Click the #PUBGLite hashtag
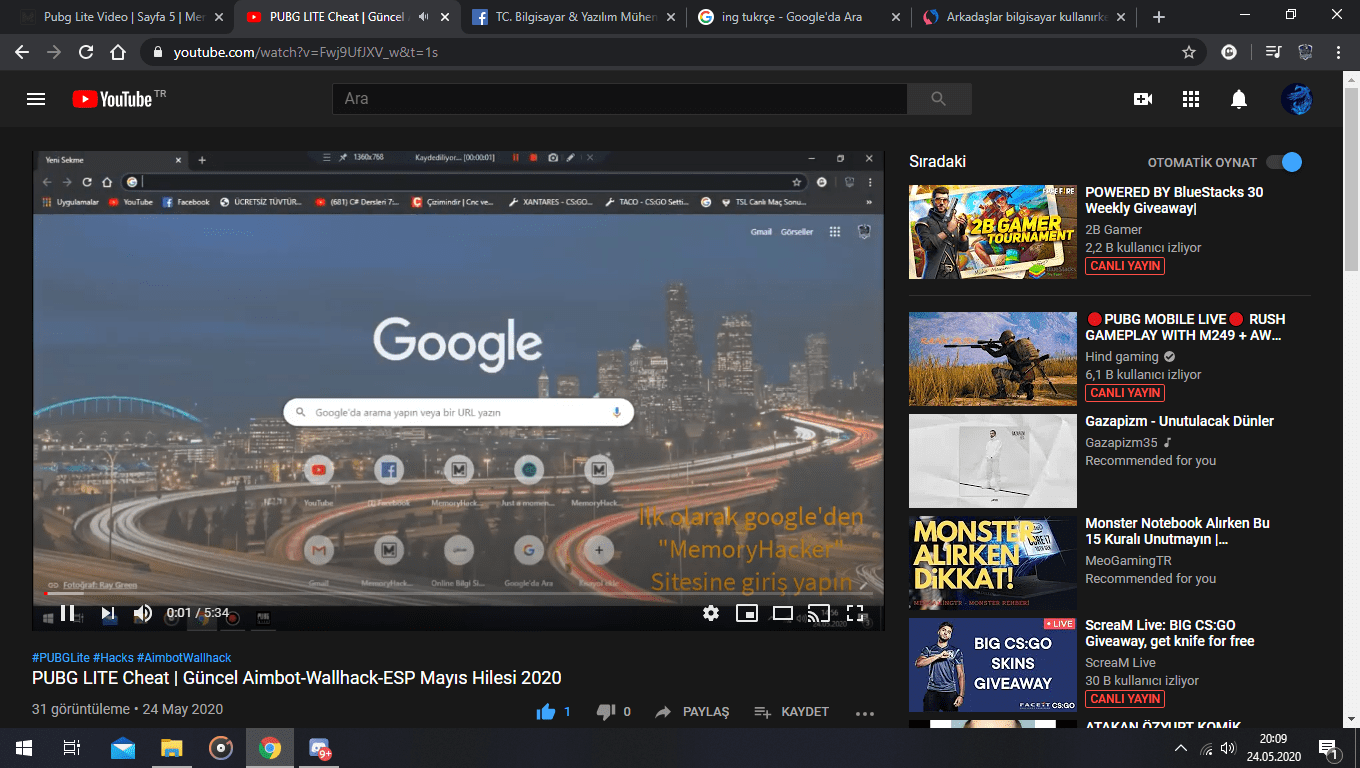 pos(60,658)
